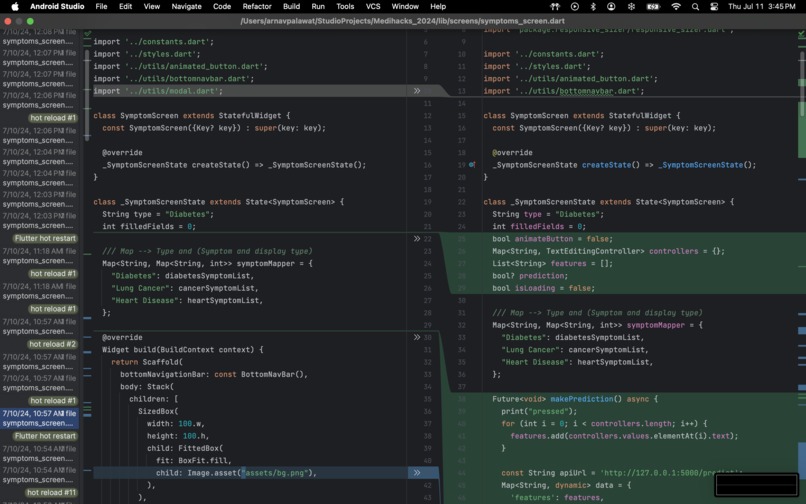Open the View menu
The width and height of the screenshot is (806, 504).
(152, 6)
